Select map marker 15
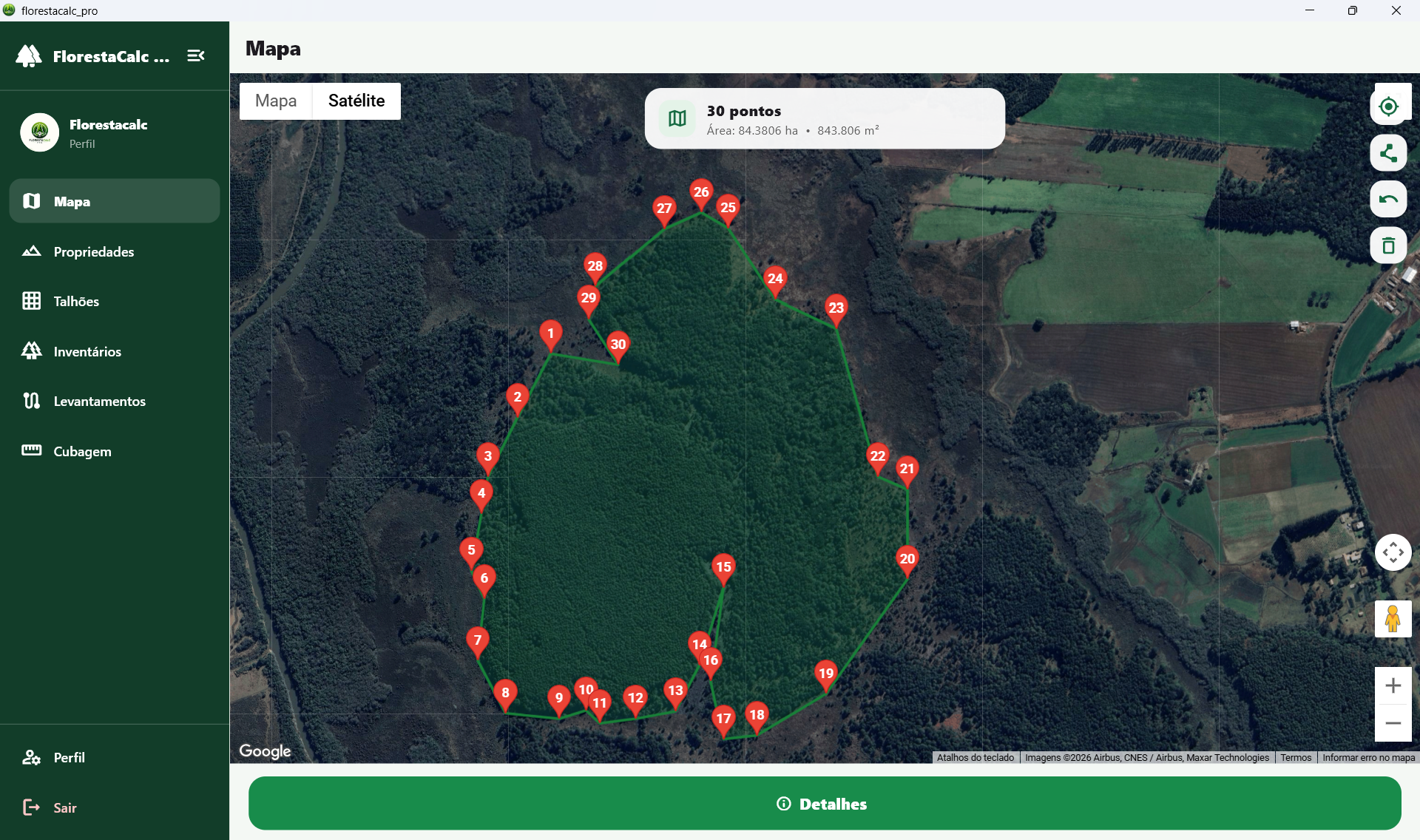The image size is (1420, 840). click(723, 569)
